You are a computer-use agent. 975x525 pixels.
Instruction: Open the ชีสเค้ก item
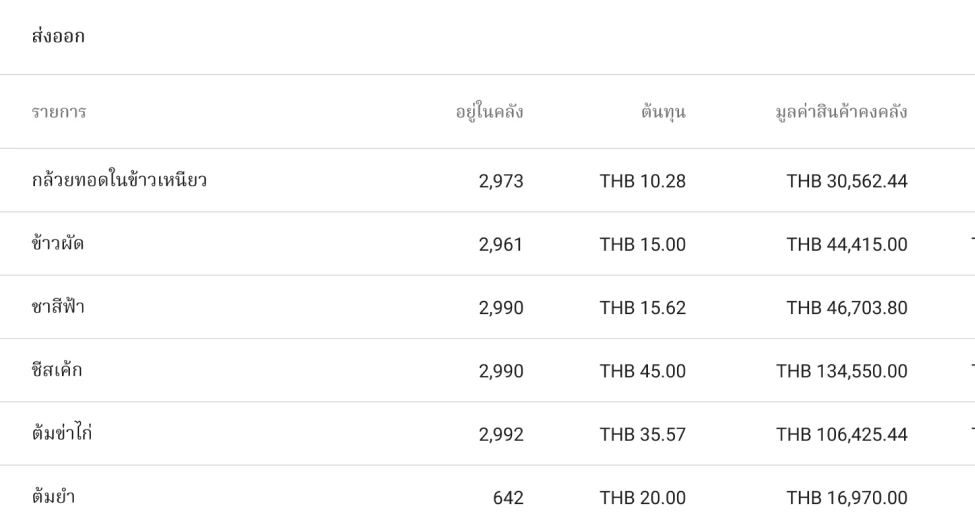coord(57,371)
